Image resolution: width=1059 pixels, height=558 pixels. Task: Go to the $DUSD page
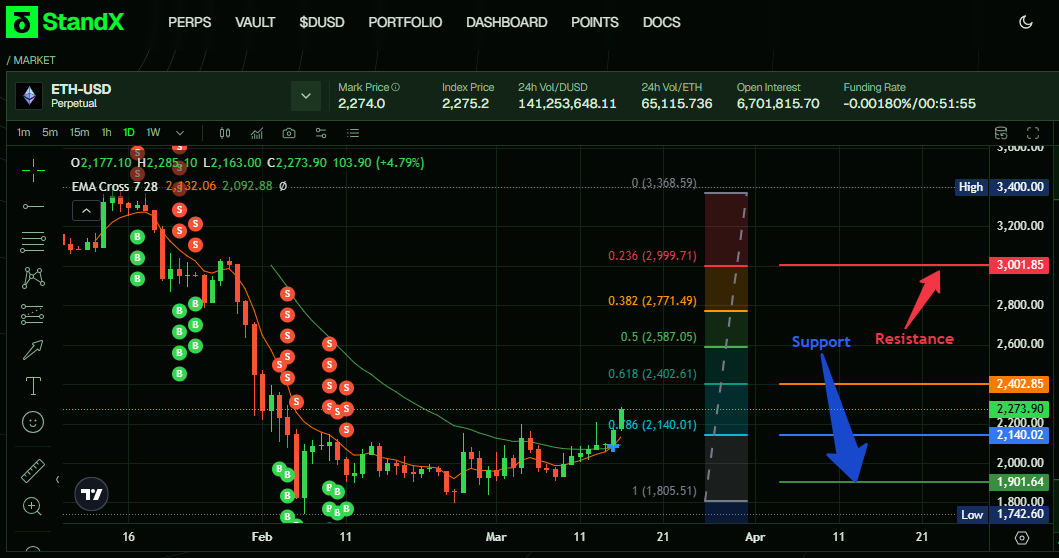pyautogui.click(x=321, y=22)
